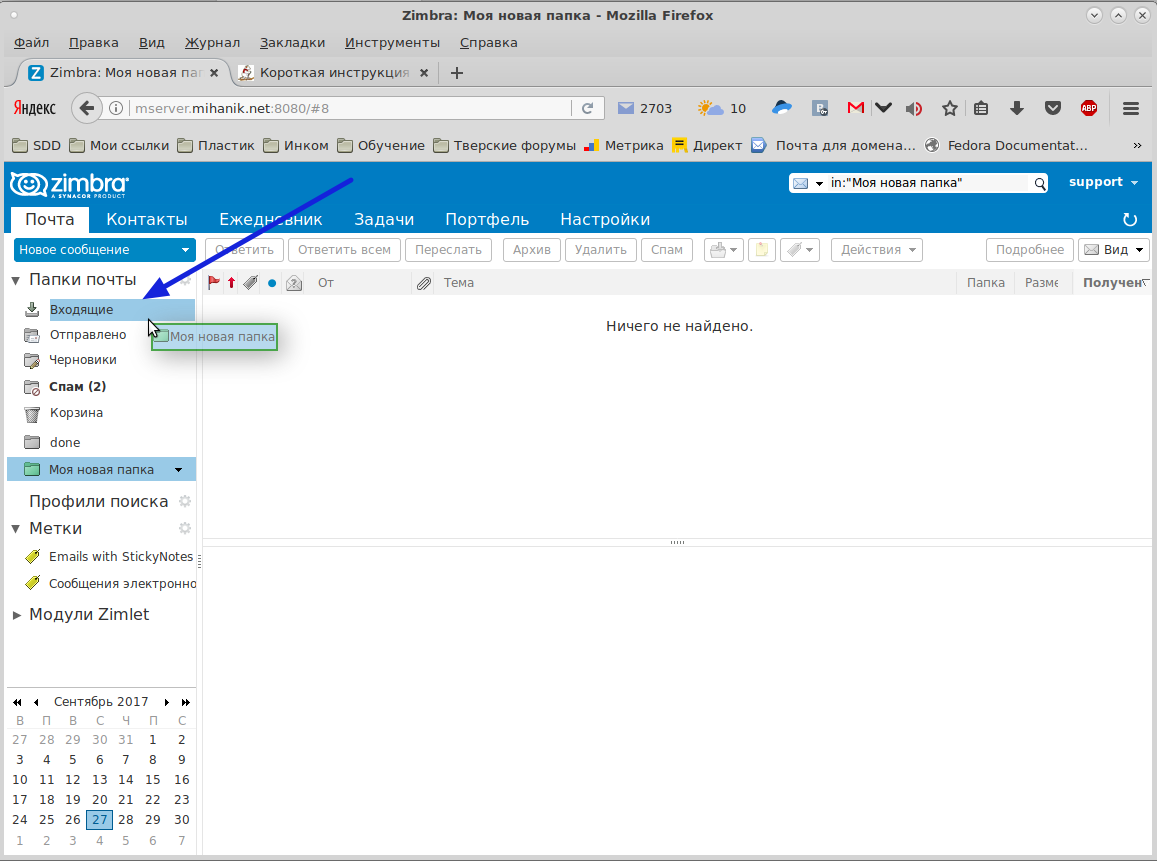Click the search magnifier icon
Image resolution: width=1157 pixels, height=861 pixels.
click(1040, 183)
